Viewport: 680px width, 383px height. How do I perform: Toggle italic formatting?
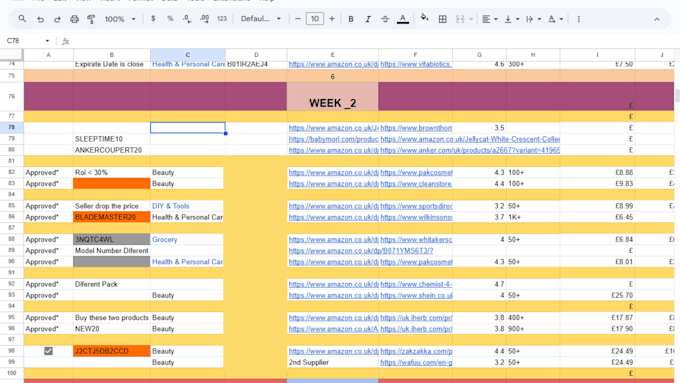click(x=368, y=19)
